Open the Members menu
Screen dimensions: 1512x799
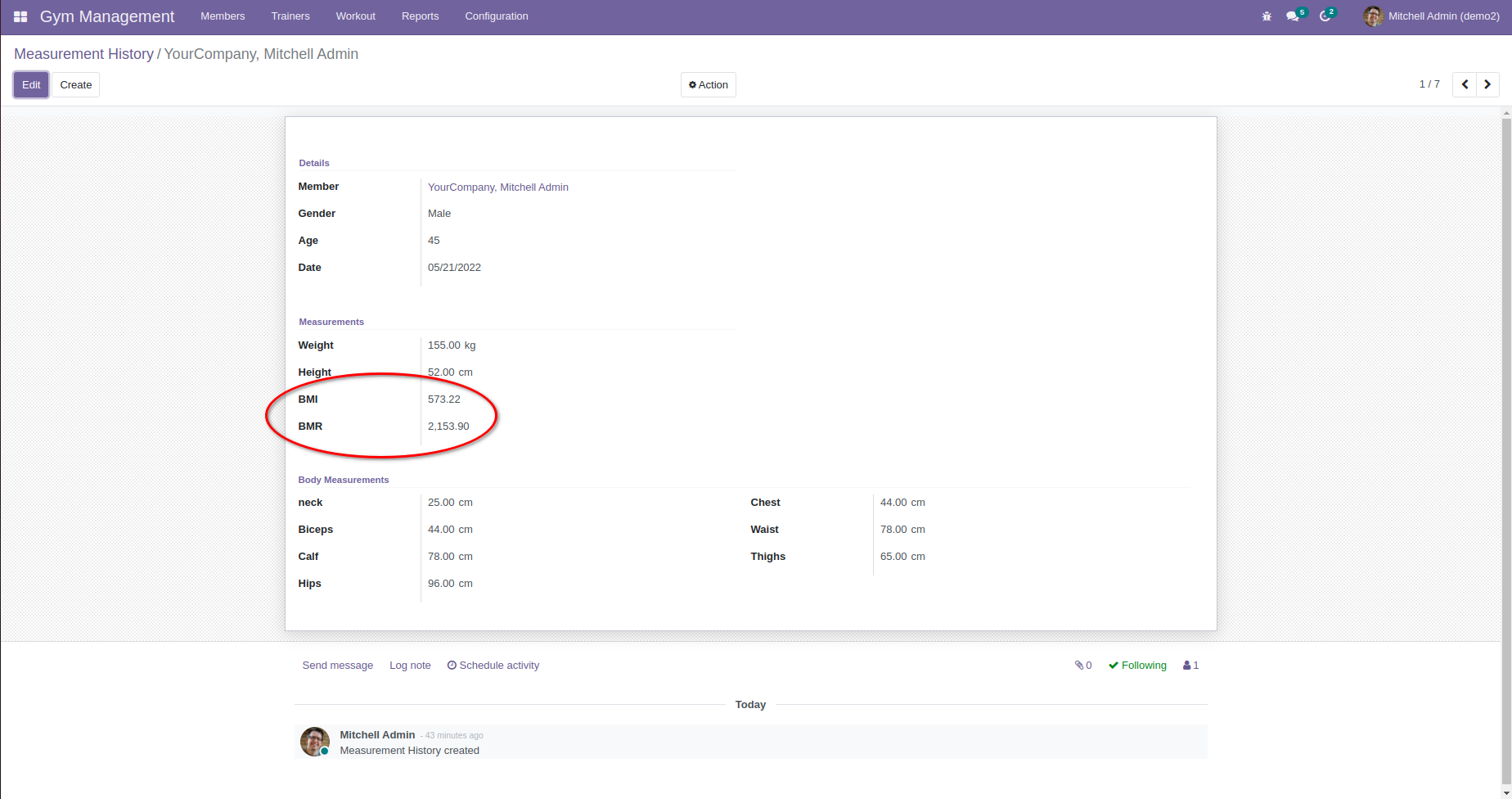[x=223, y=16]
